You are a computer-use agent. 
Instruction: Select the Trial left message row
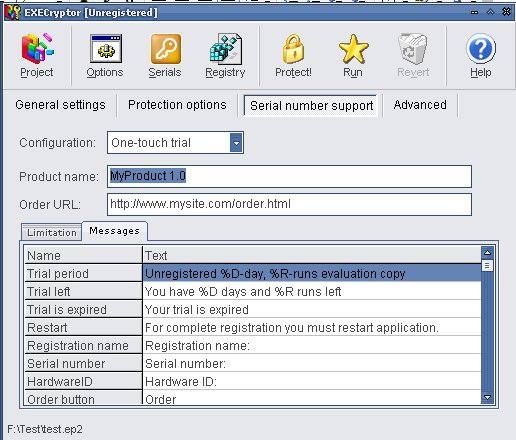coord(253,292)
